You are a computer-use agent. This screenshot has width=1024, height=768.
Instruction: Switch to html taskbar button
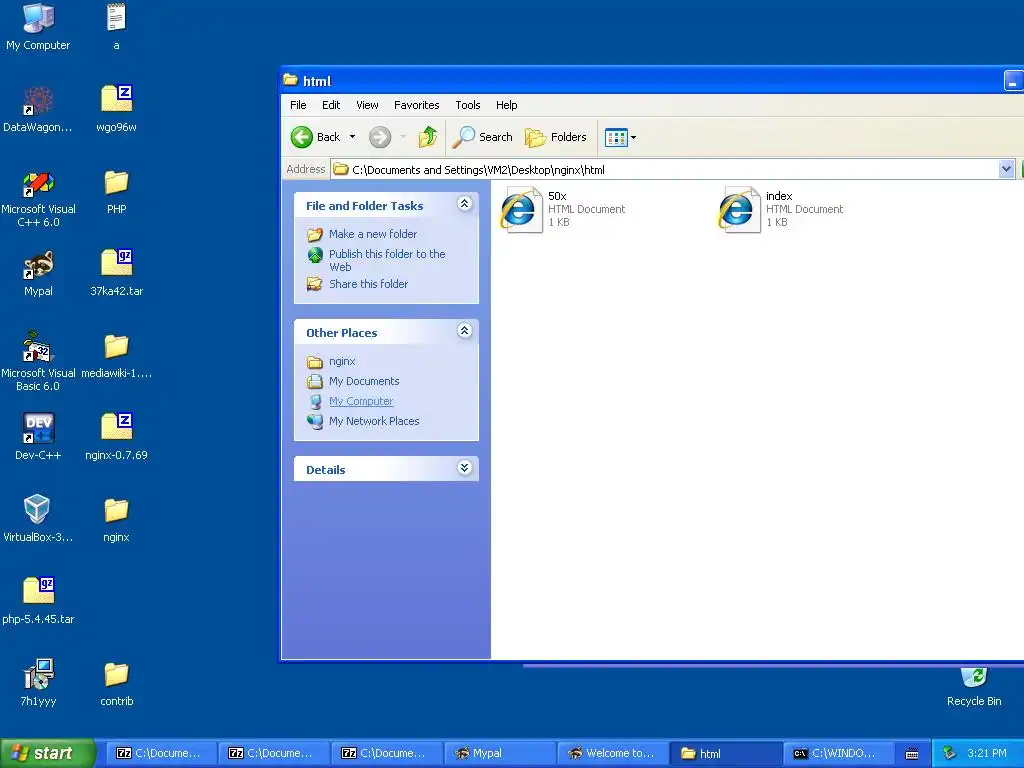[x=724, y=753]
